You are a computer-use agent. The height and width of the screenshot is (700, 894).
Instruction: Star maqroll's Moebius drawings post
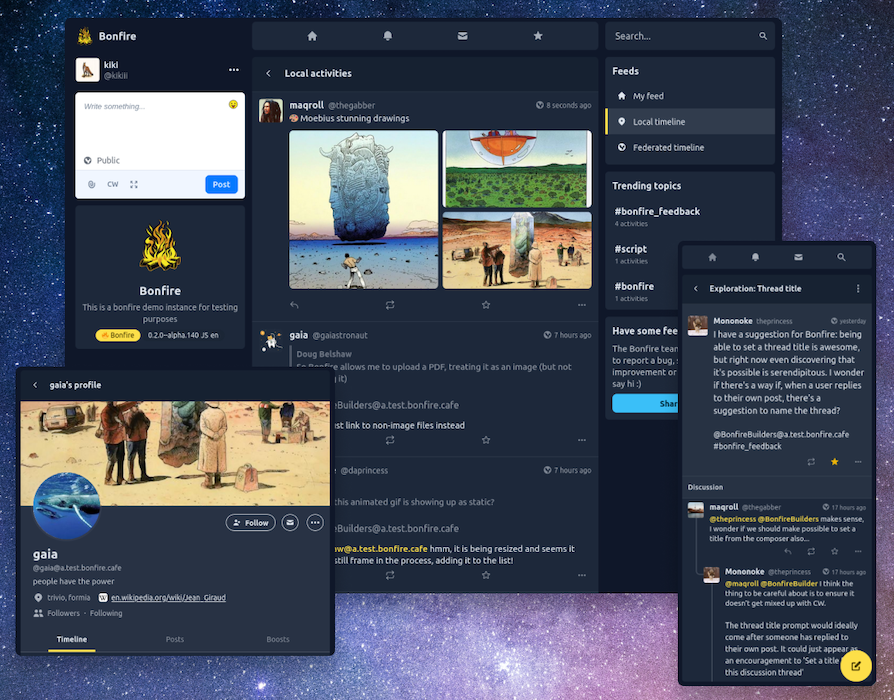486,305
